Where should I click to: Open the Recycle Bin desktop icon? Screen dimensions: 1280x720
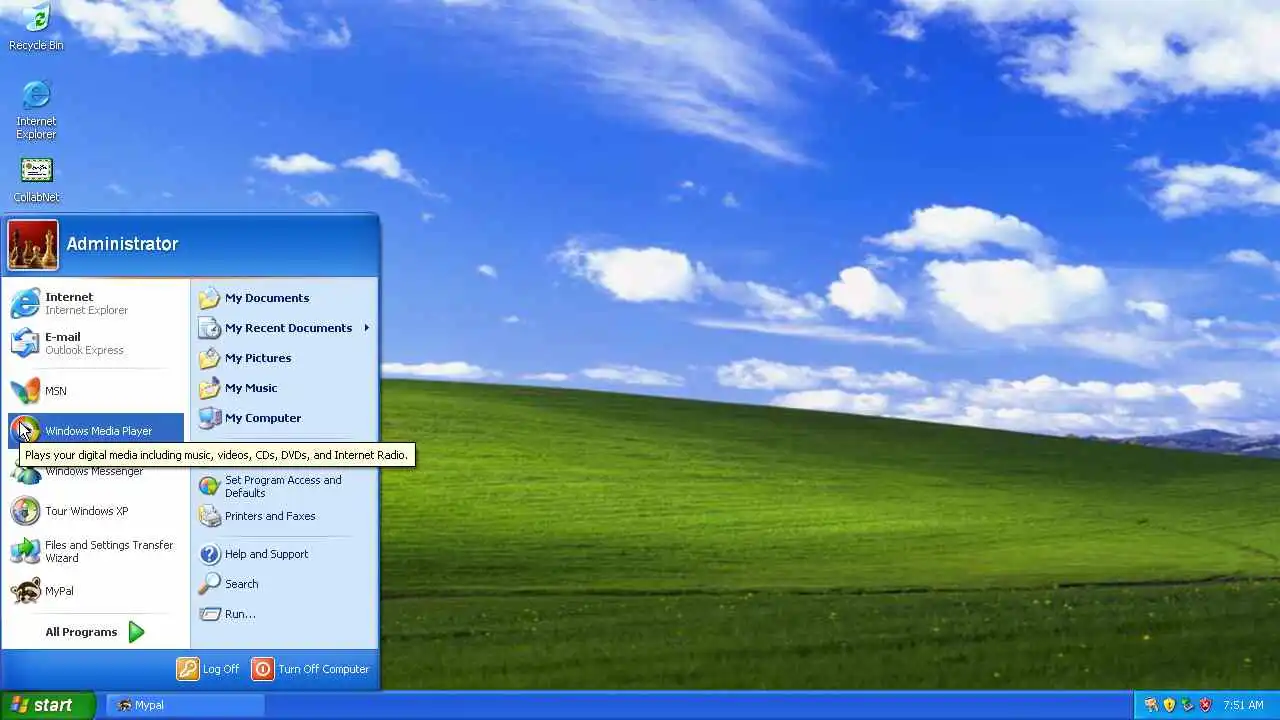point(36,28)
